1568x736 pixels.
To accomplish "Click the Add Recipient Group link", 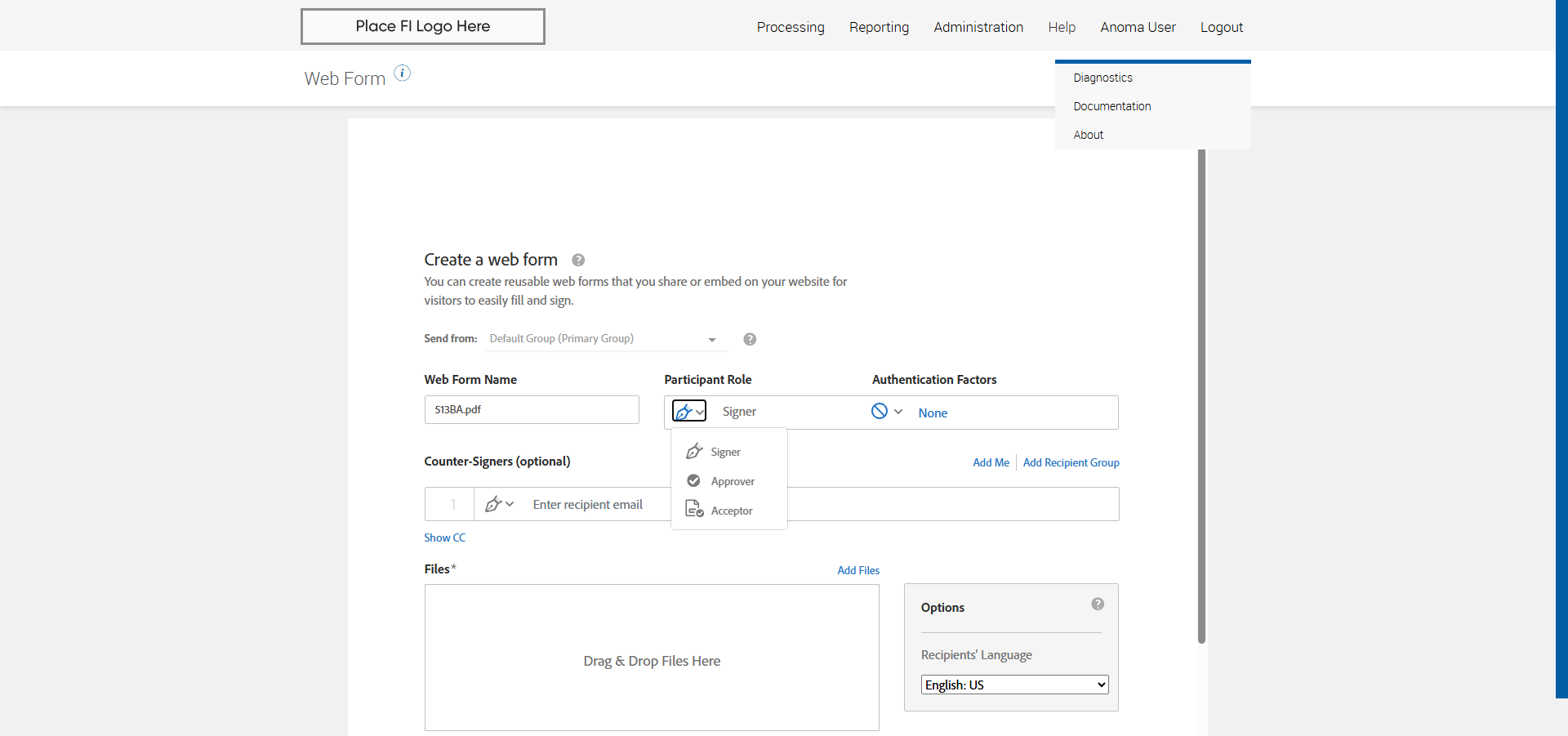I will tap(1071, 463).
